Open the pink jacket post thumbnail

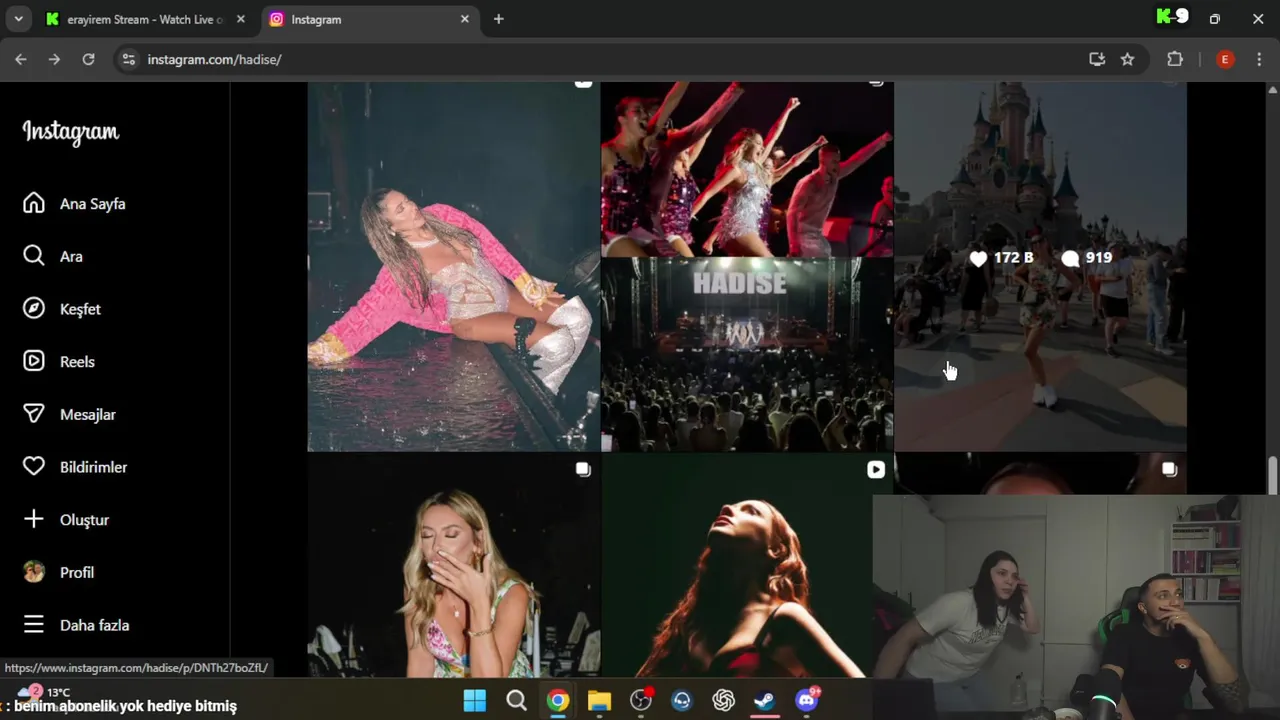pyautogui.click(x=453, y=266)
